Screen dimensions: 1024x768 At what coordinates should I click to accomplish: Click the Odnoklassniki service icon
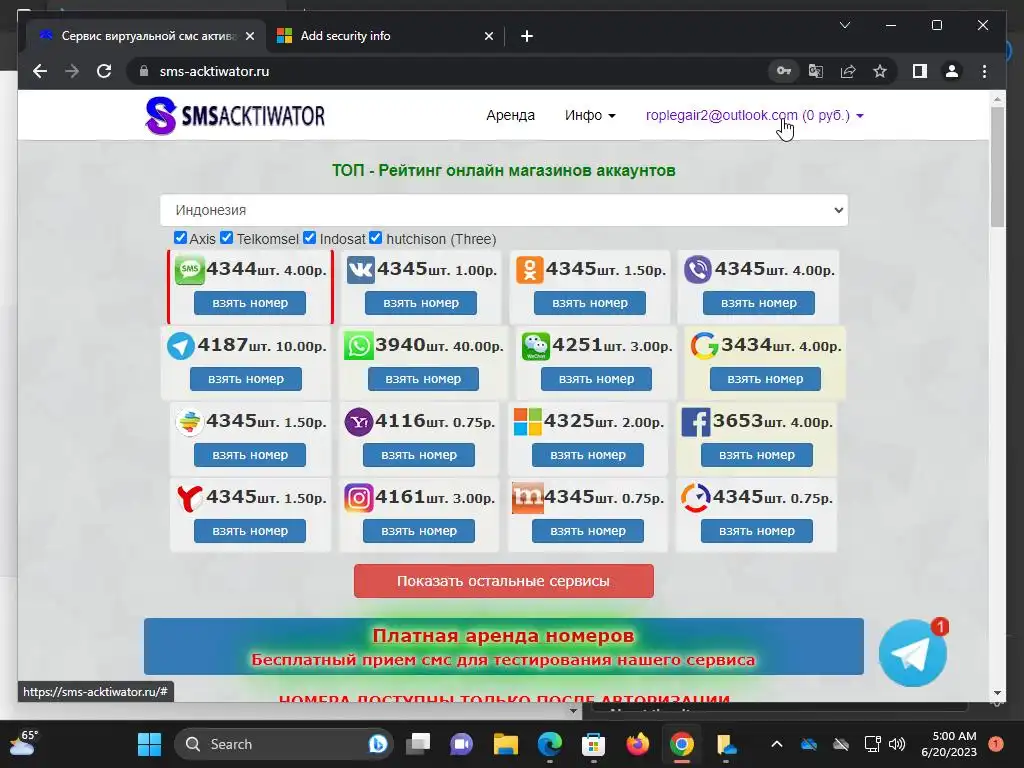(530, 270)
